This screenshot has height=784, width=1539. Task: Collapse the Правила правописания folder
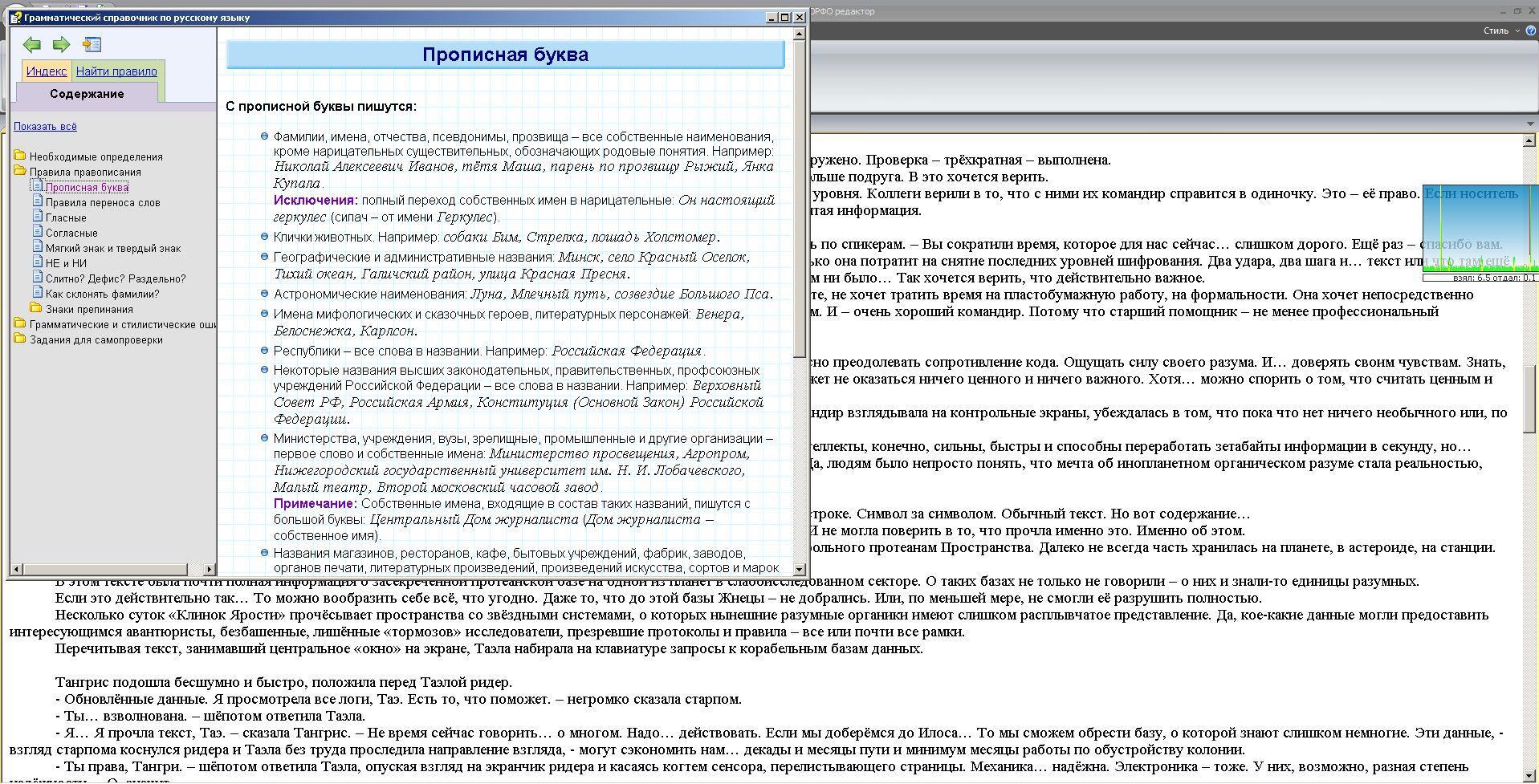20,171
